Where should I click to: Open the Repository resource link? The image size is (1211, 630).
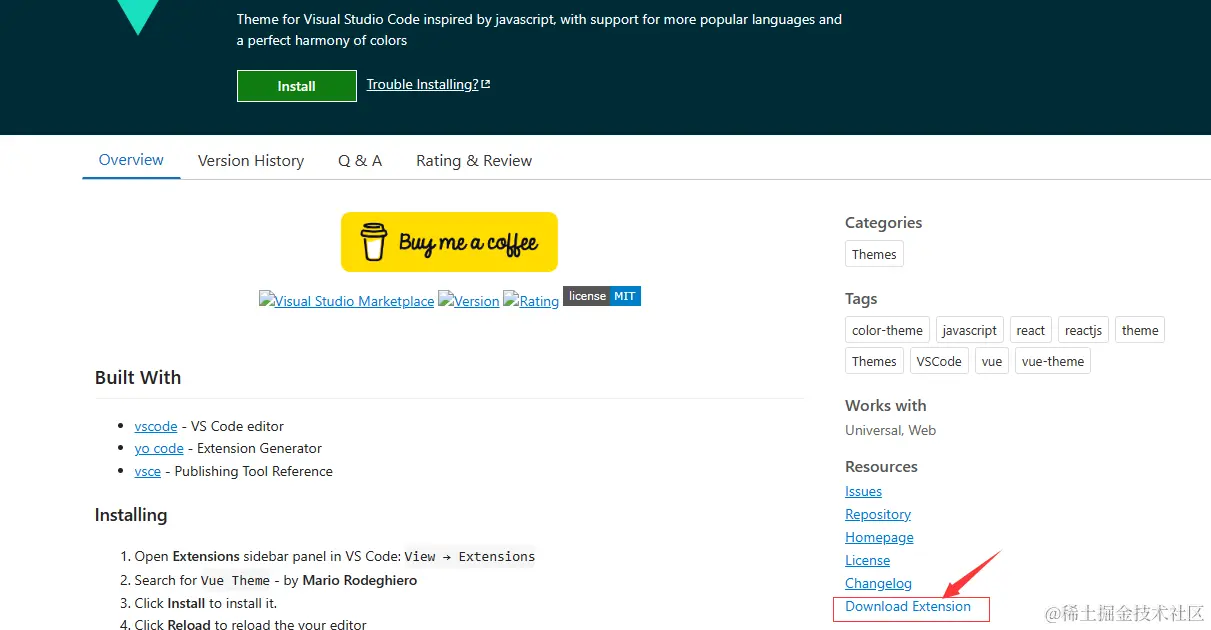coord(878,514)
